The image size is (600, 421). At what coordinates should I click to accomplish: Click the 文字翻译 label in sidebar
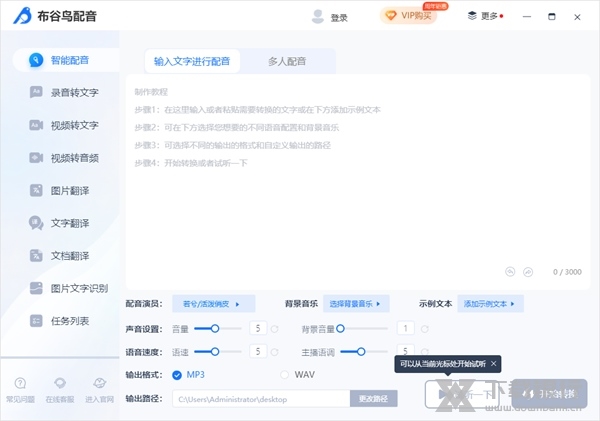tap(70, 223)
